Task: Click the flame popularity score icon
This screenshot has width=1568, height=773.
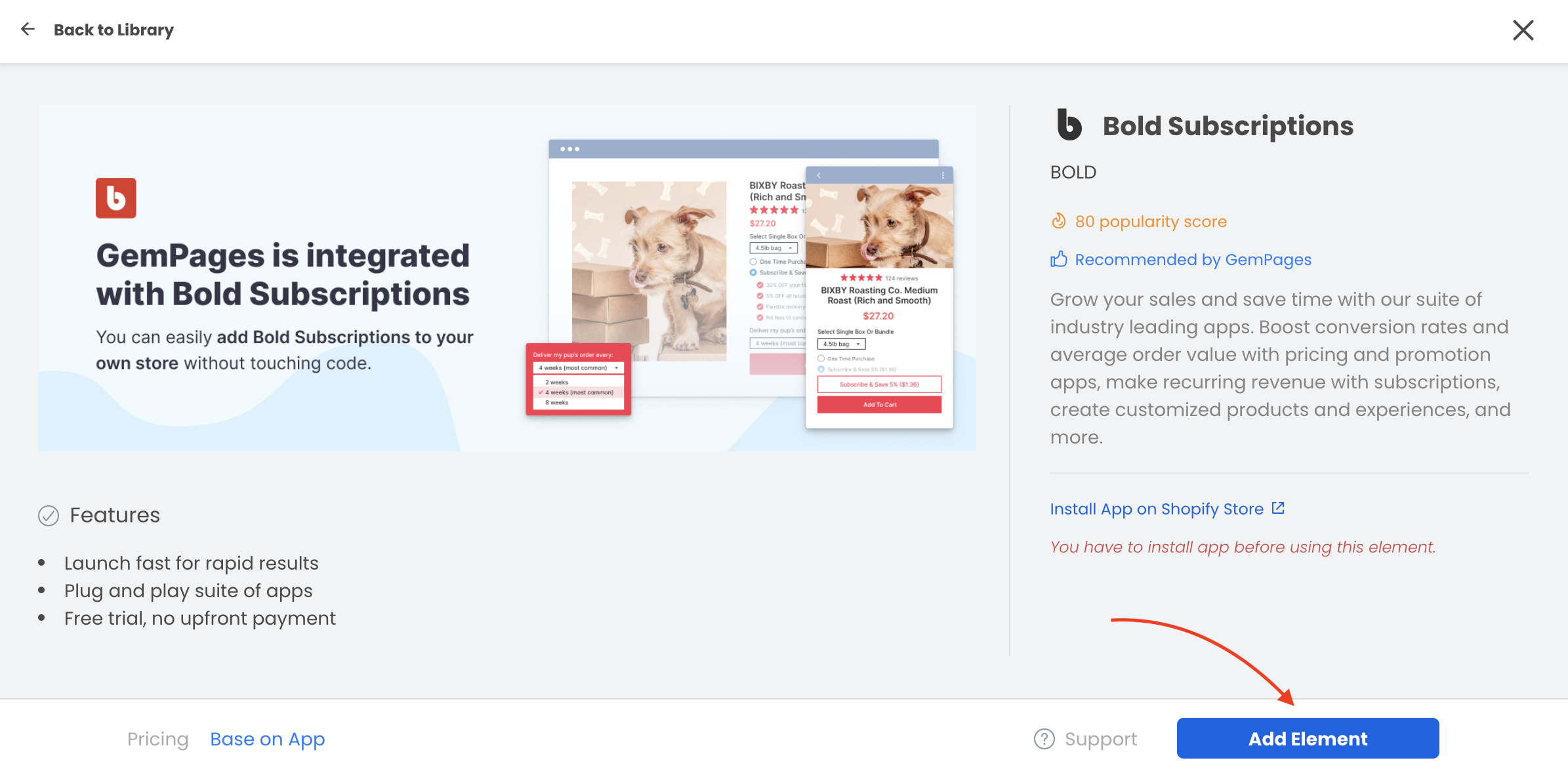Action: point(1058,221)
